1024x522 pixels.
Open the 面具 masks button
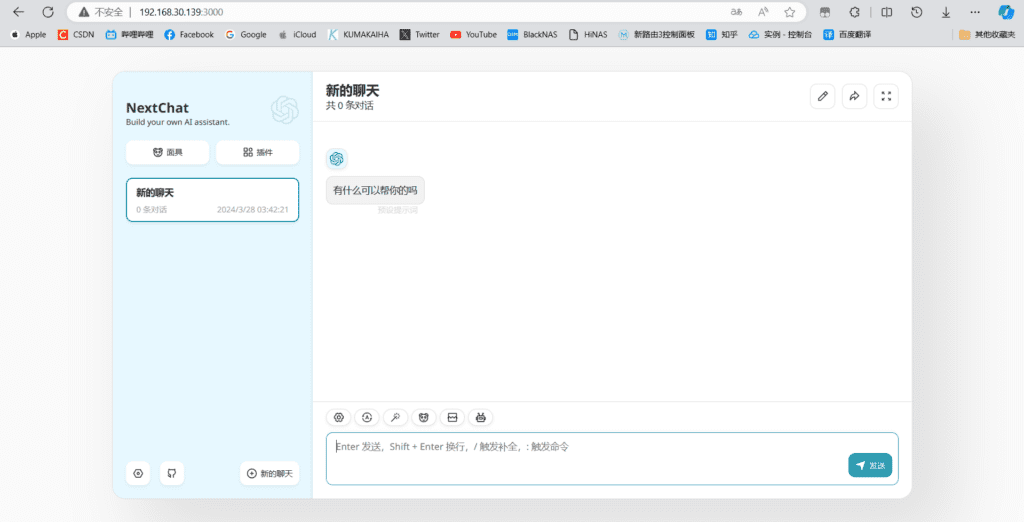(x=168, y=152)
